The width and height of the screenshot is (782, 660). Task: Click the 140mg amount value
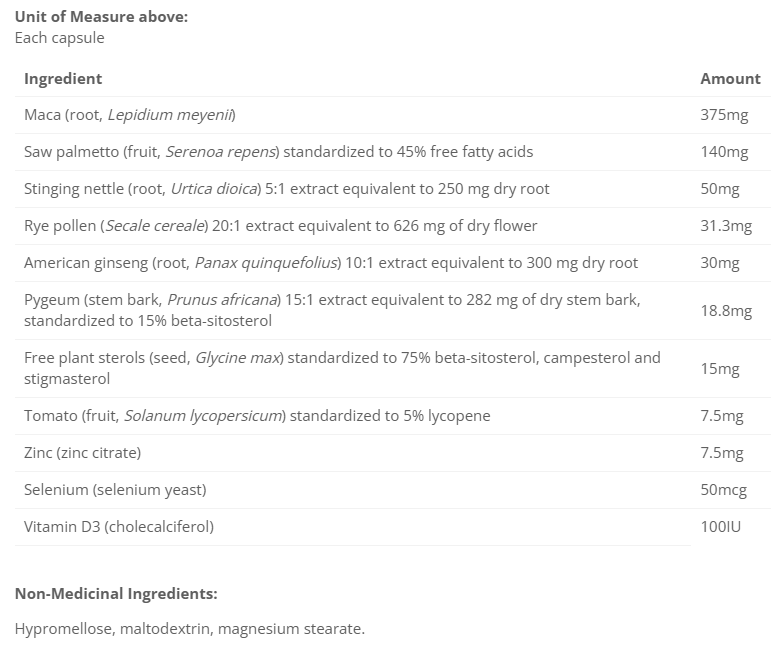(724, 152)
